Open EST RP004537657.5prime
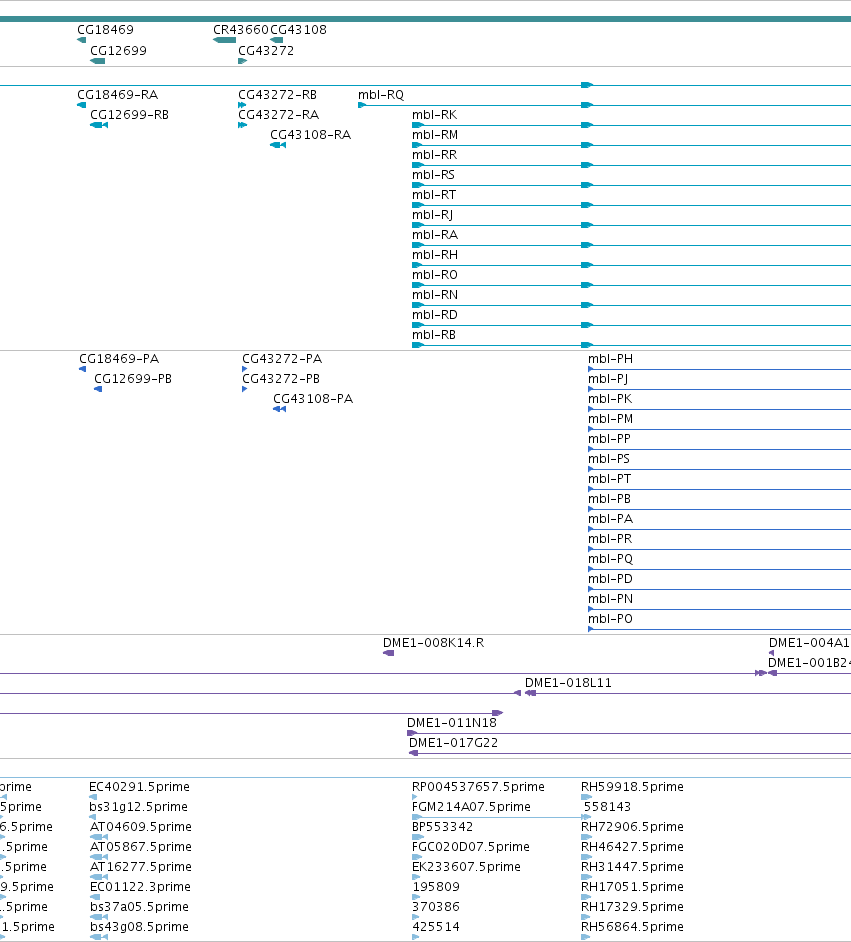The image size is (851, 942). [x=478, y=786]
